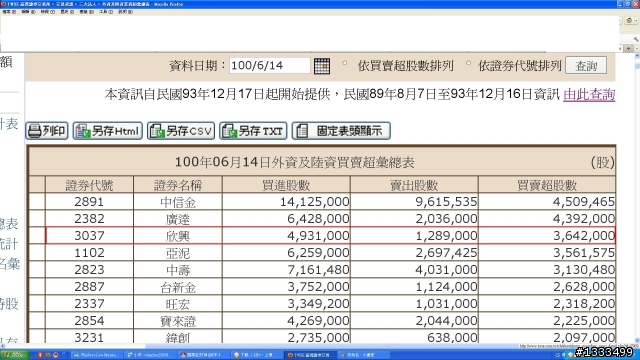Open the Windows Start button
Screen dimensions: 640x360
15,355
